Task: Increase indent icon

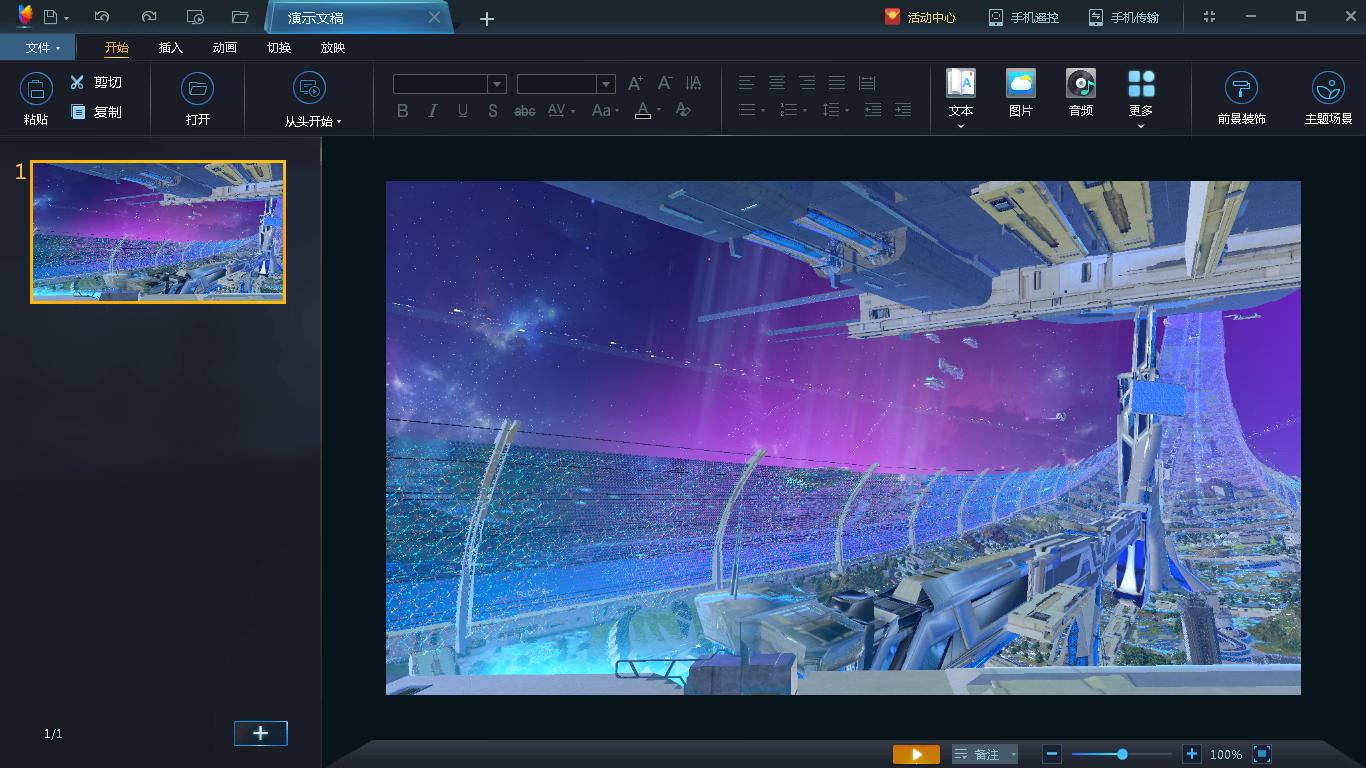Action: (903, 110)
